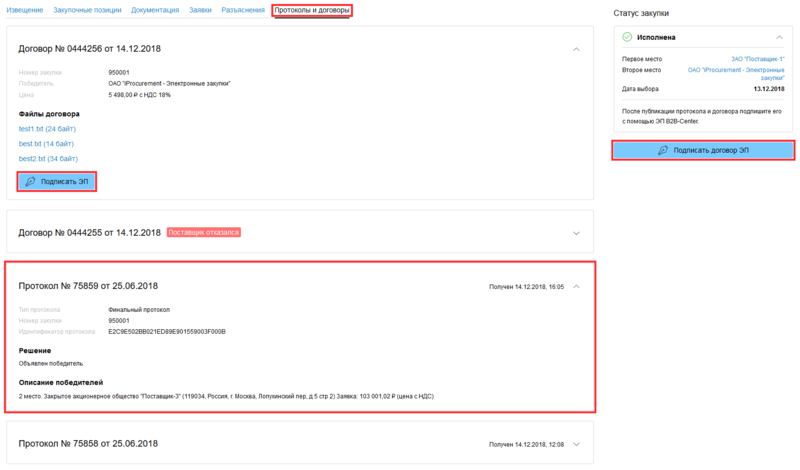
Task: Collapse Протокол № 75859 chevron
Action: pos(576,286)
